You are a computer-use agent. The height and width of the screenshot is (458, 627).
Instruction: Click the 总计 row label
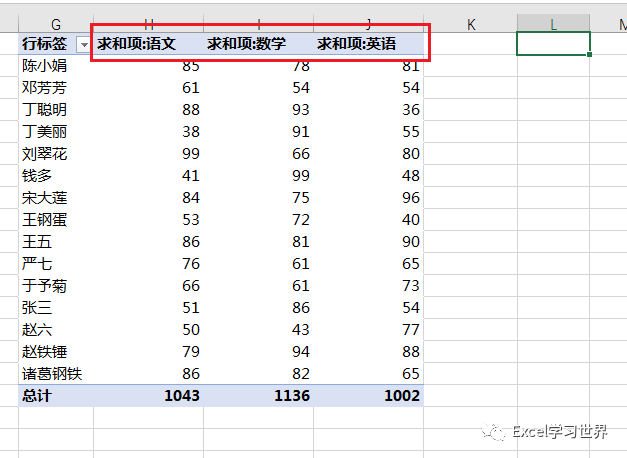point(56,396)
